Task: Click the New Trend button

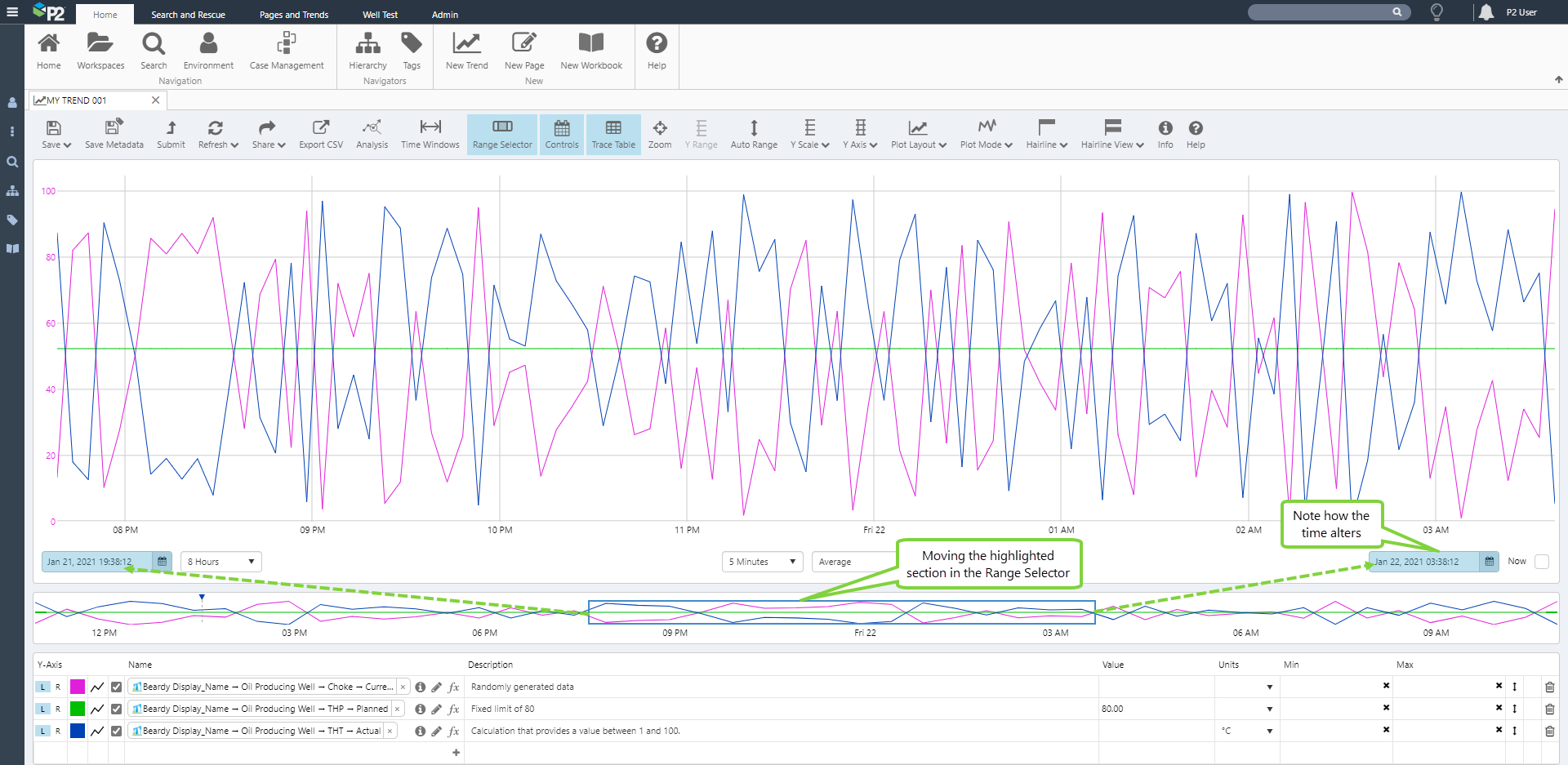Action: 466,51
